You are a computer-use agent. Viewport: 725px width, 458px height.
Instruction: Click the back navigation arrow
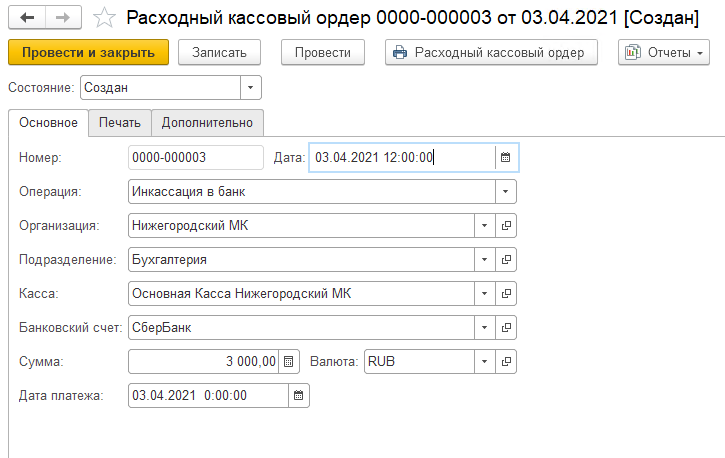27,17
